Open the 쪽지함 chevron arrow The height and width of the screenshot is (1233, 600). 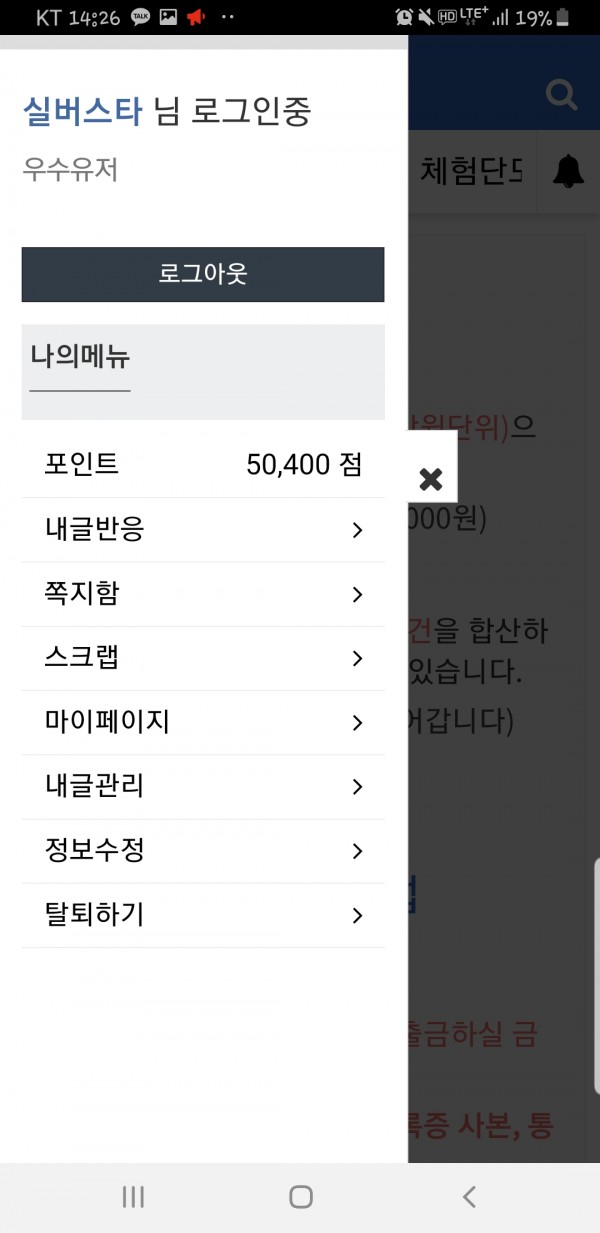pos(357,594)
